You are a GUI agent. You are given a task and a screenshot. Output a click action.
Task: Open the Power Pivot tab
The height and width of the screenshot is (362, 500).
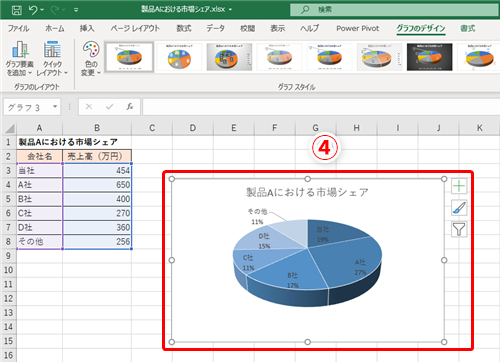(x=358, y=29)
